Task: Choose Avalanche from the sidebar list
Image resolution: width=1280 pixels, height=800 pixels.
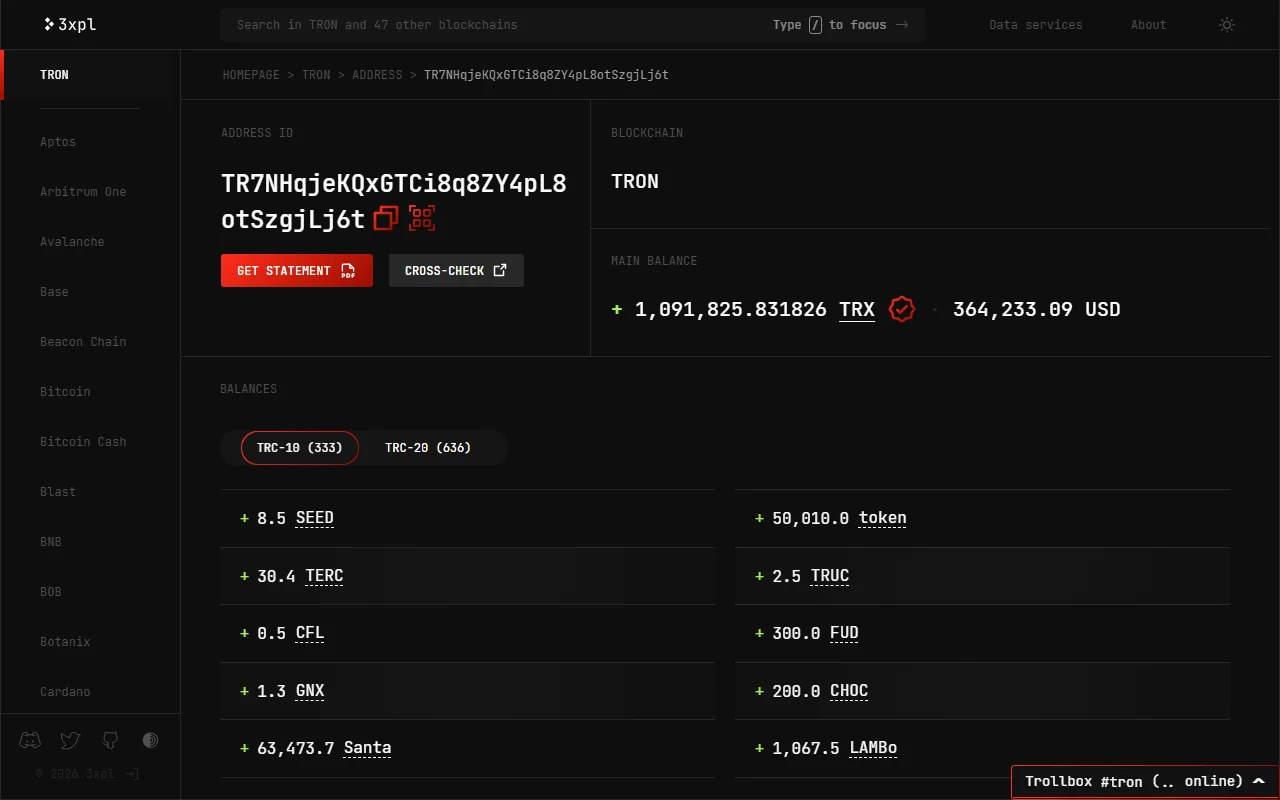Action: click(x=72, y=242)
